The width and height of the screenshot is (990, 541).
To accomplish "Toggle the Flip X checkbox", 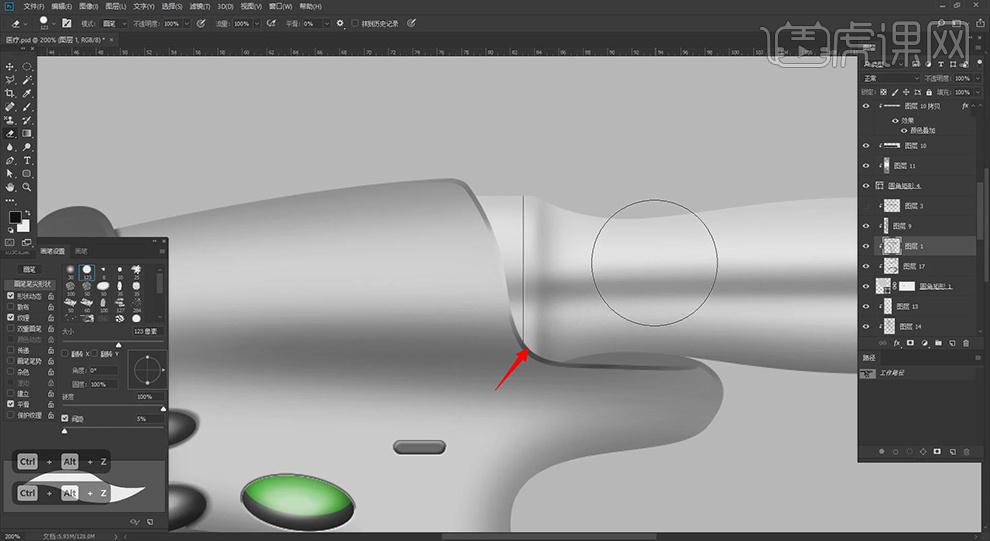I will pyautogui.click(x=66, y=354).
